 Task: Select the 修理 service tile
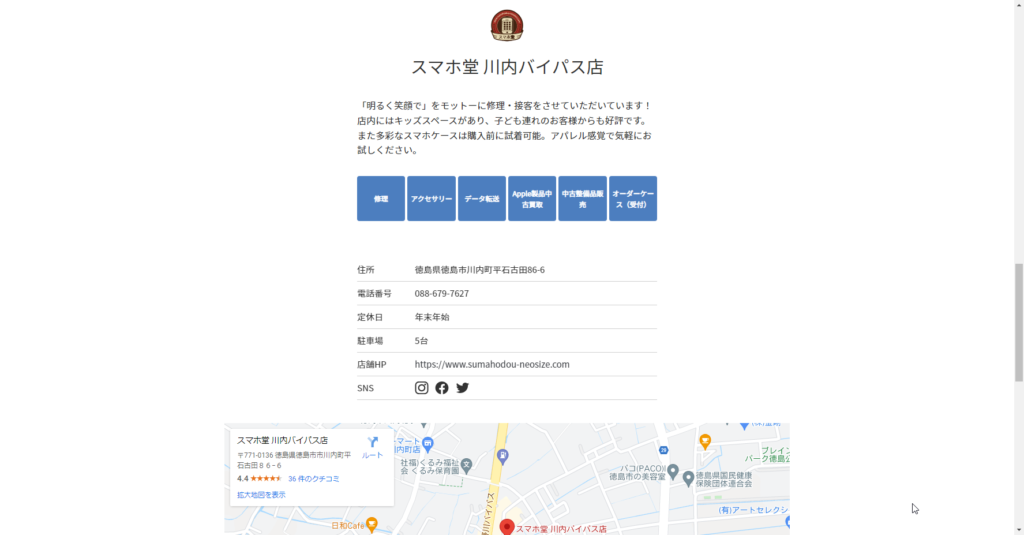[381, 199]
